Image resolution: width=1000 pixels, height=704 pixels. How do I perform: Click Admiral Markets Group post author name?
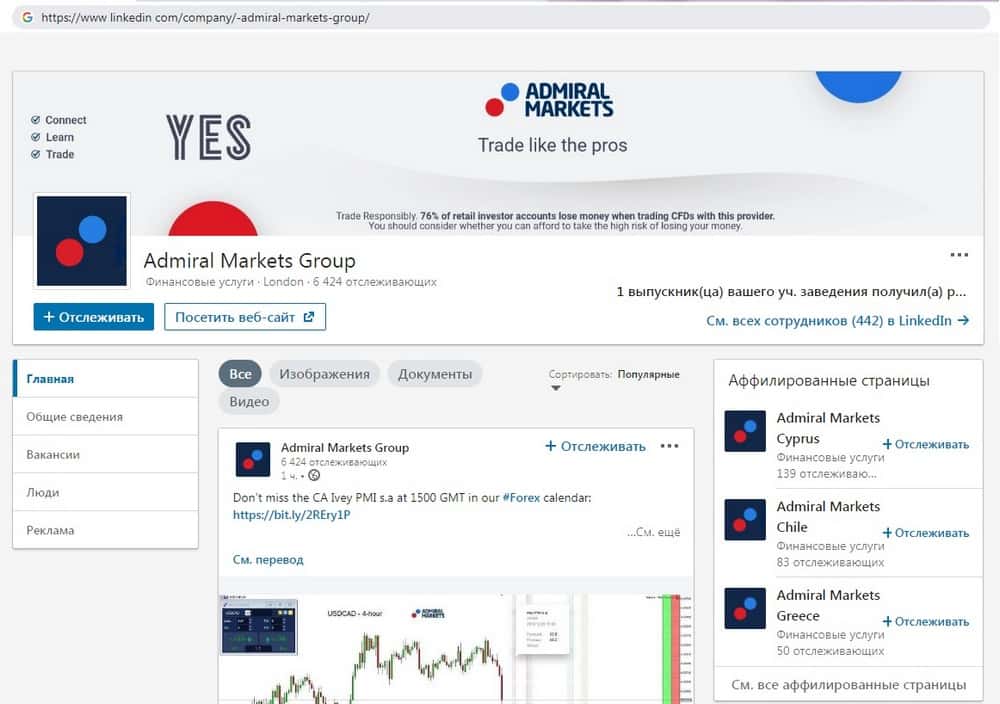344,448
